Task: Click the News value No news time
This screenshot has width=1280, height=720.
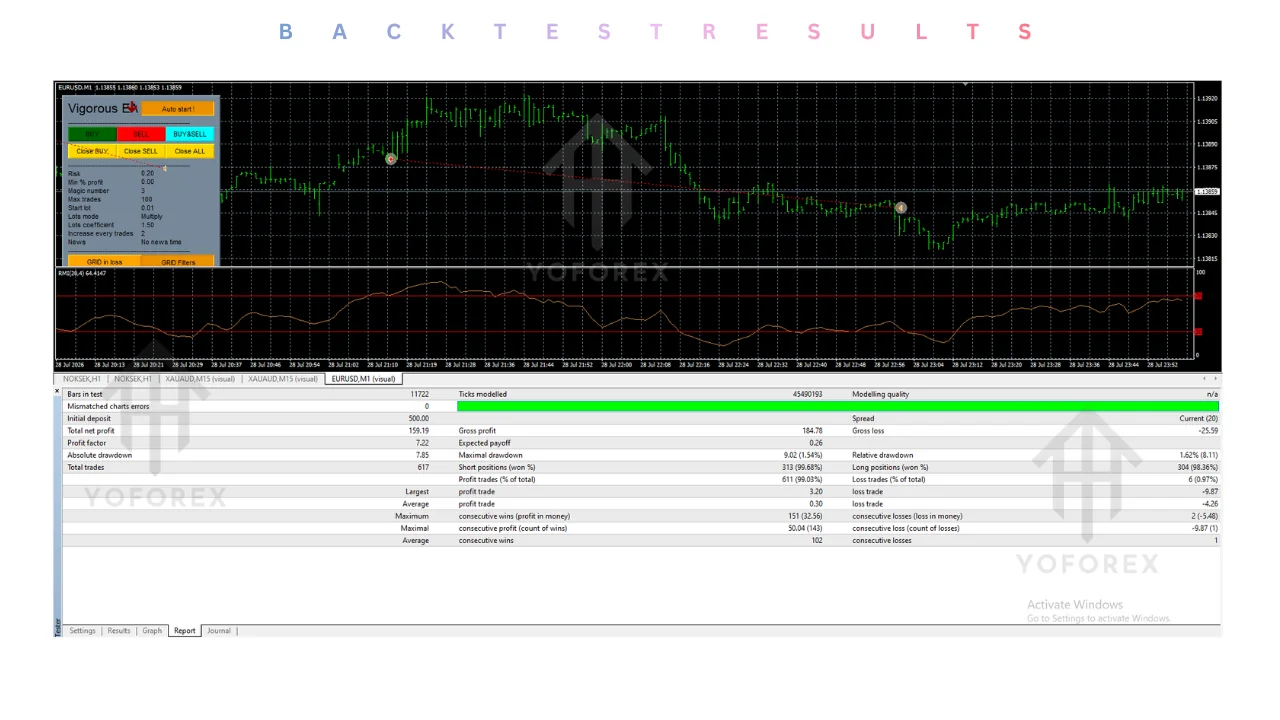Action: (161, 242)
